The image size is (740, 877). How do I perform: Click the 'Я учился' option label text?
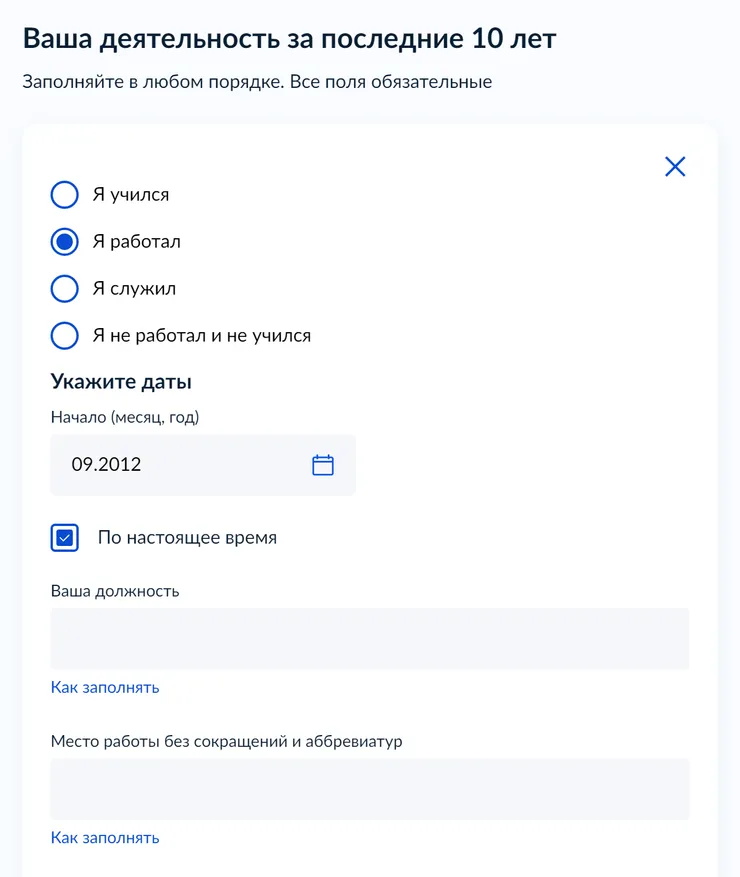[131, 195]
